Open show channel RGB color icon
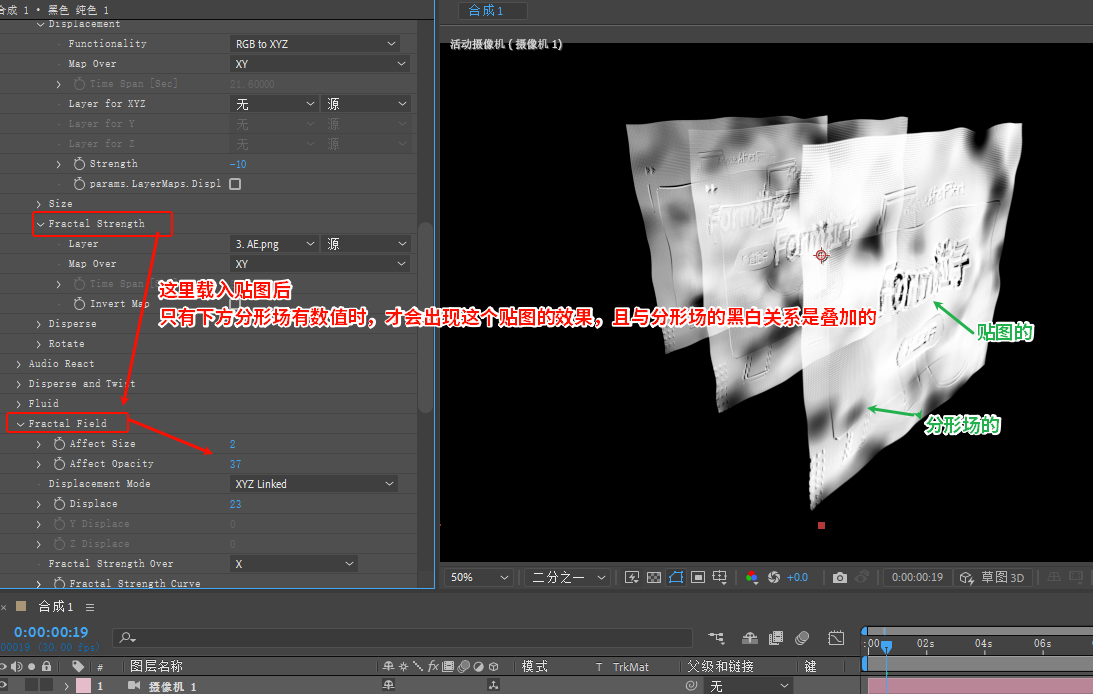 [751, 577]
